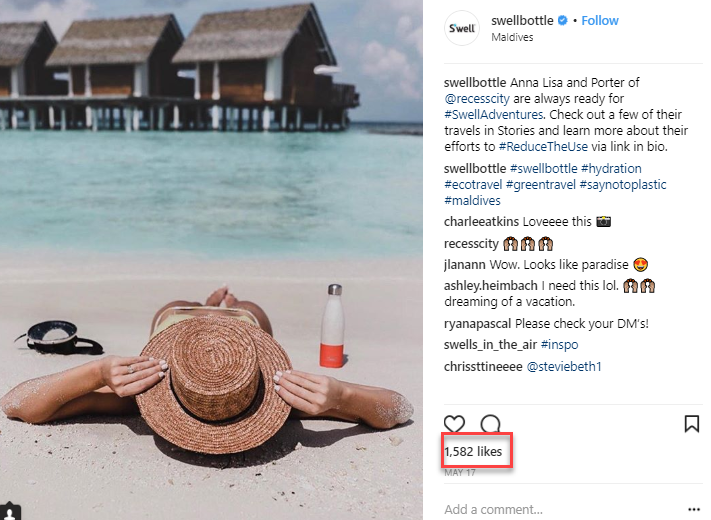Image resolution: width=711 pixels, height=520 pixels.
Task: Open the @steviebeth1 mention
Action: [x=563, y=367]
